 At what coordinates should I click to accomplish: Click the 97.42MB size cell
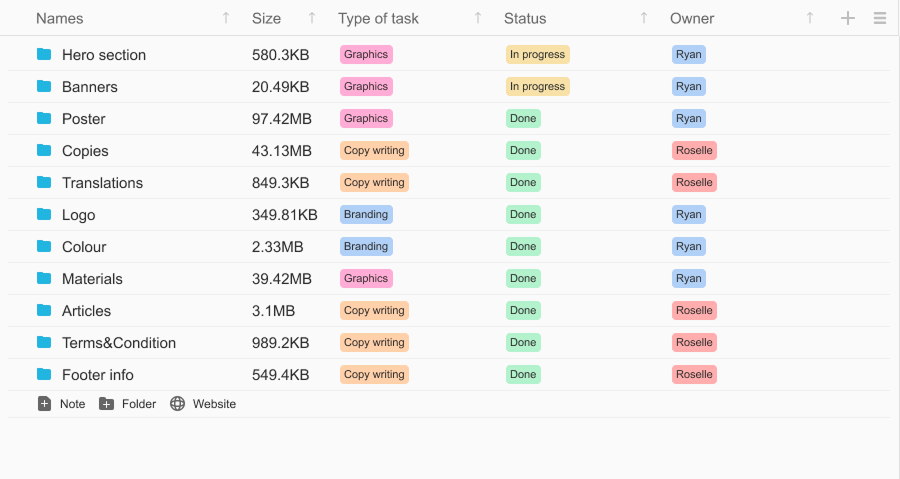(282, 119)
